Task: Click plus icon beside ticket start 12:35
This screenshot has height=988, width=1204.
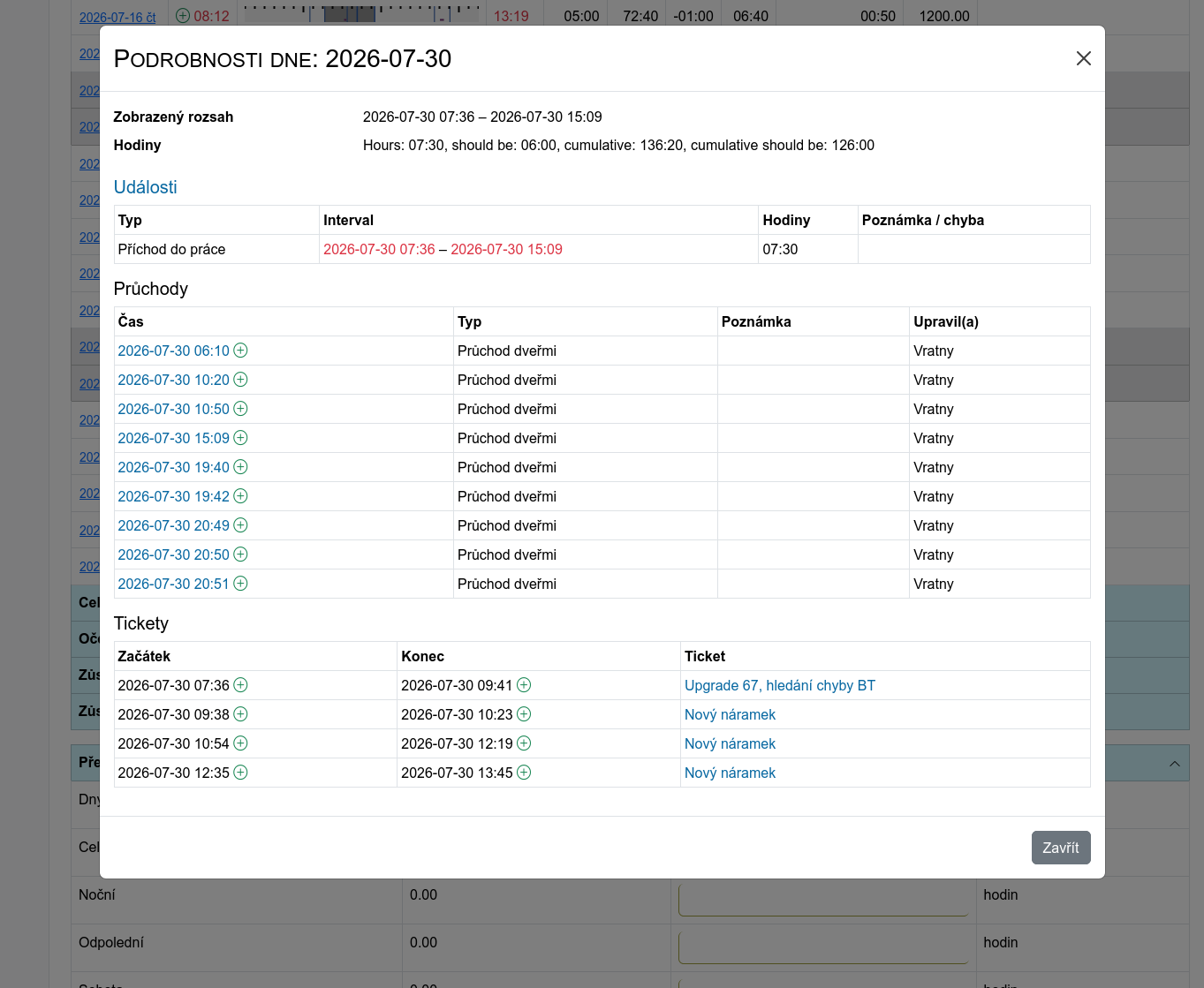Action: (x=240, y=773)
